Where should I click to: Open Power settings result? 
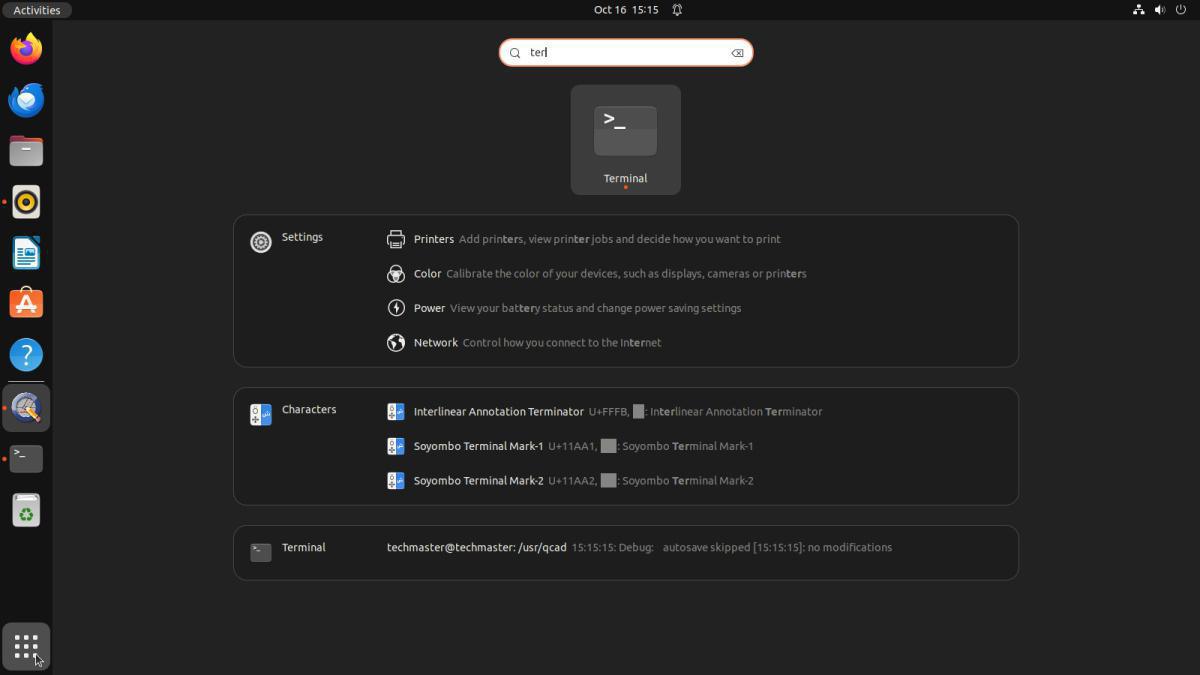coord(429,308)
